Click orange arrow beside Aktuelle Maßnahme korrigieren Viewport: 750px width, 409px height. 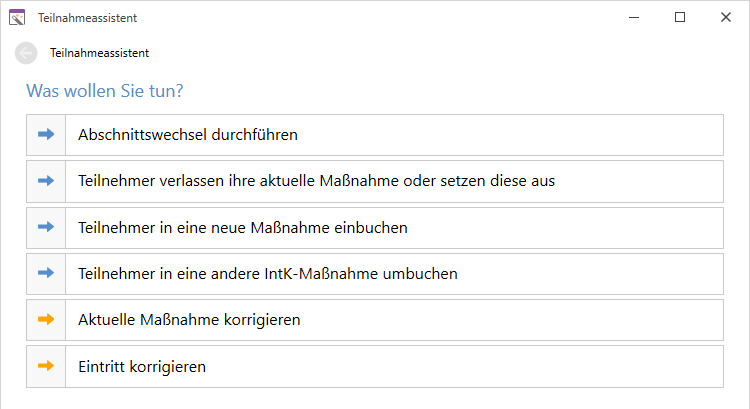tap(46, 320)
